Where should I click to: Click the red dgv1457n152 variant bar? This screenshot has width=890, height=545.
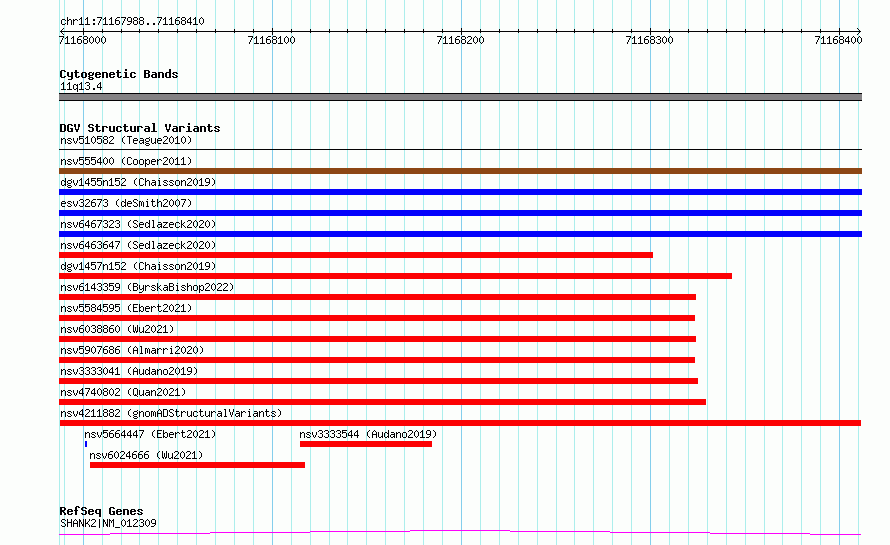click(396, 276)
